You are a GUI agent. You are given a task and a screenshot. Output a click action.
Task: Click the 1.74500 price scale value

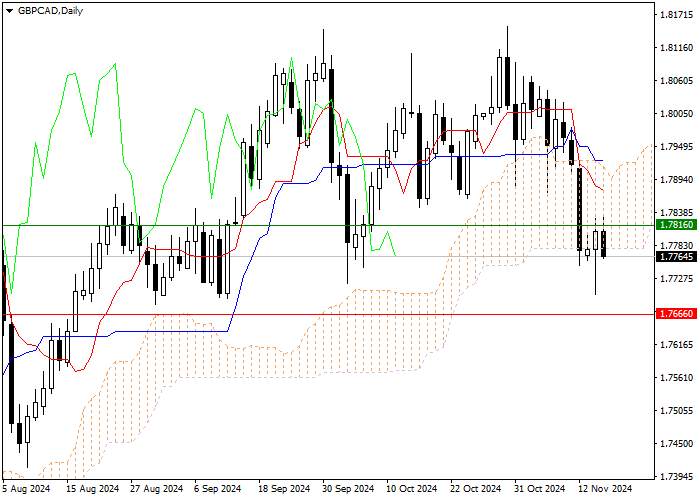click(x=676, y=444)
